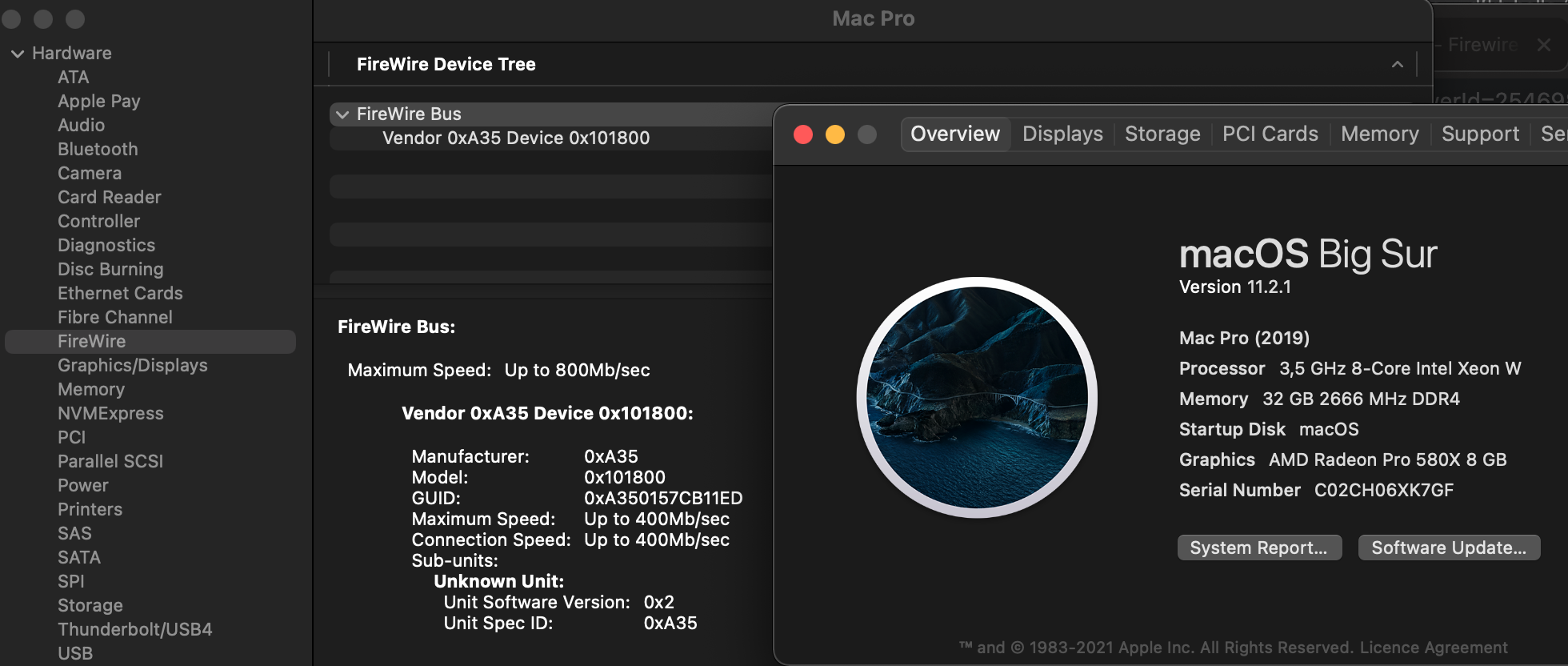Select Thunderbolt/USB4 in the sidebar

[134, 630]
